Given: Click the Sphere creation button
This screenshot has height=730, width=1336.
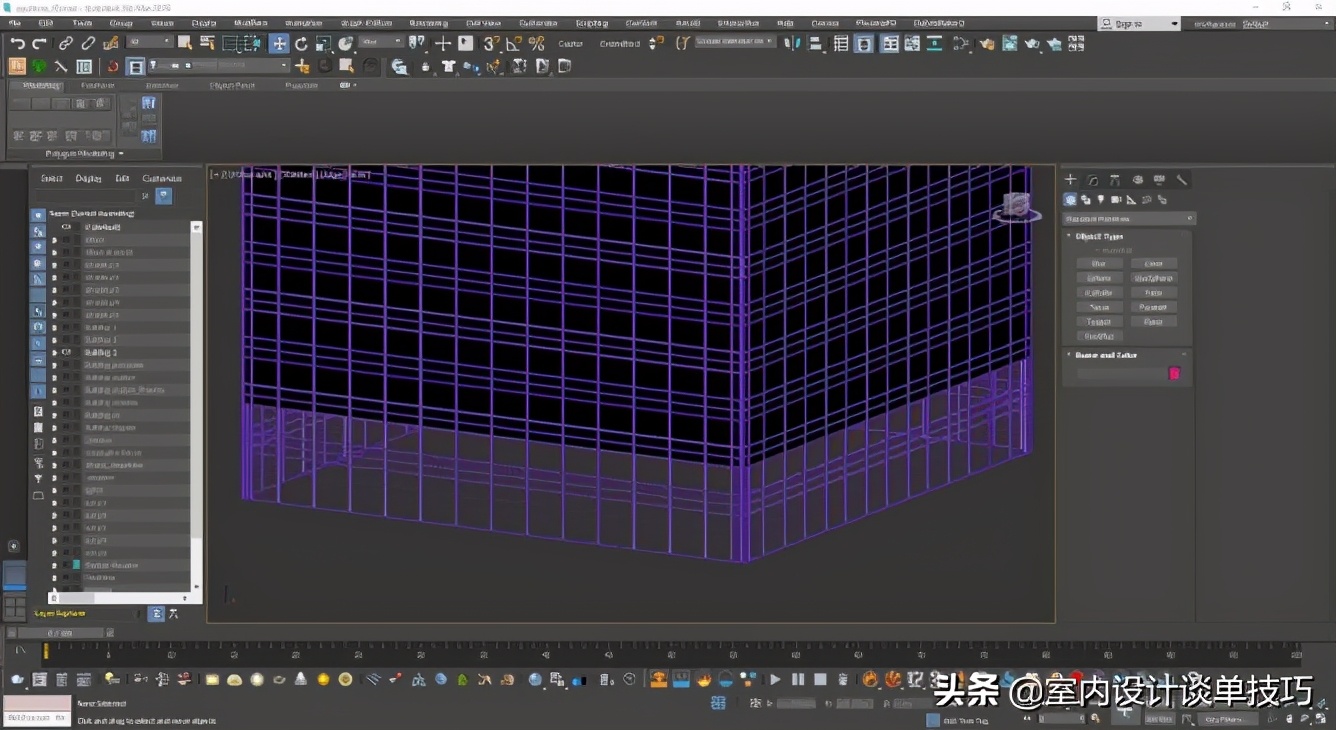Looking at the screenshot, I should tap(1099, 277).
